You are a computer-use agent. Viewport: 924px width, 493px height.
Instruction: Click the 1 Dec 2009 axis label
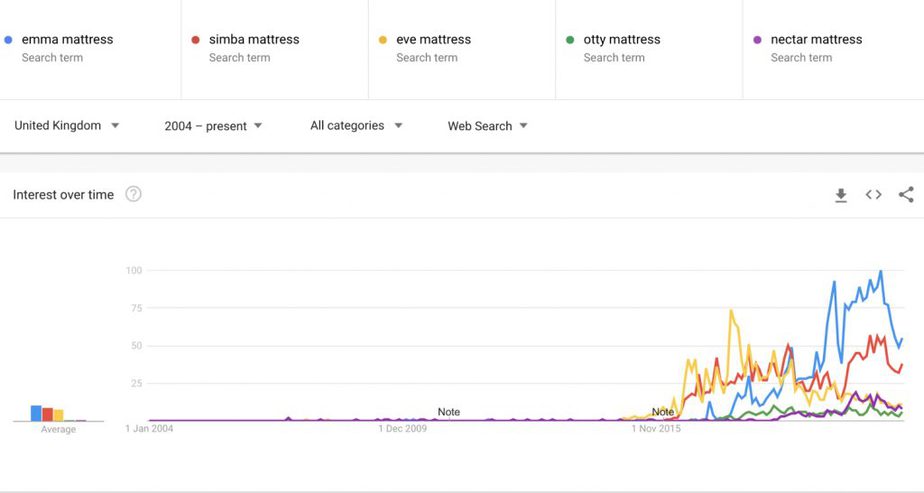[402, 428]
